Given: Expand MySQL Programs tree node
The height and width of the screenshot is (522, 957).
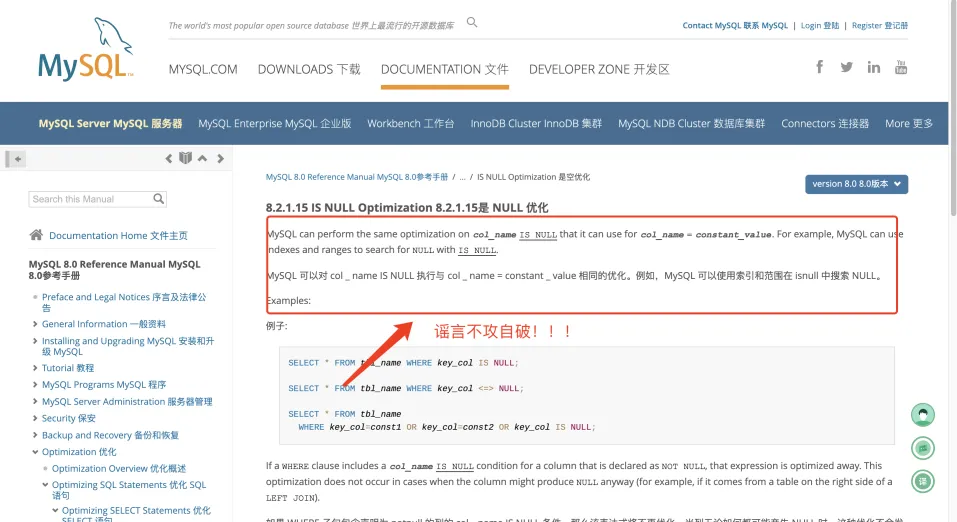Looking at the screenshot, I should pyautogui.click(x=35, y=385).
